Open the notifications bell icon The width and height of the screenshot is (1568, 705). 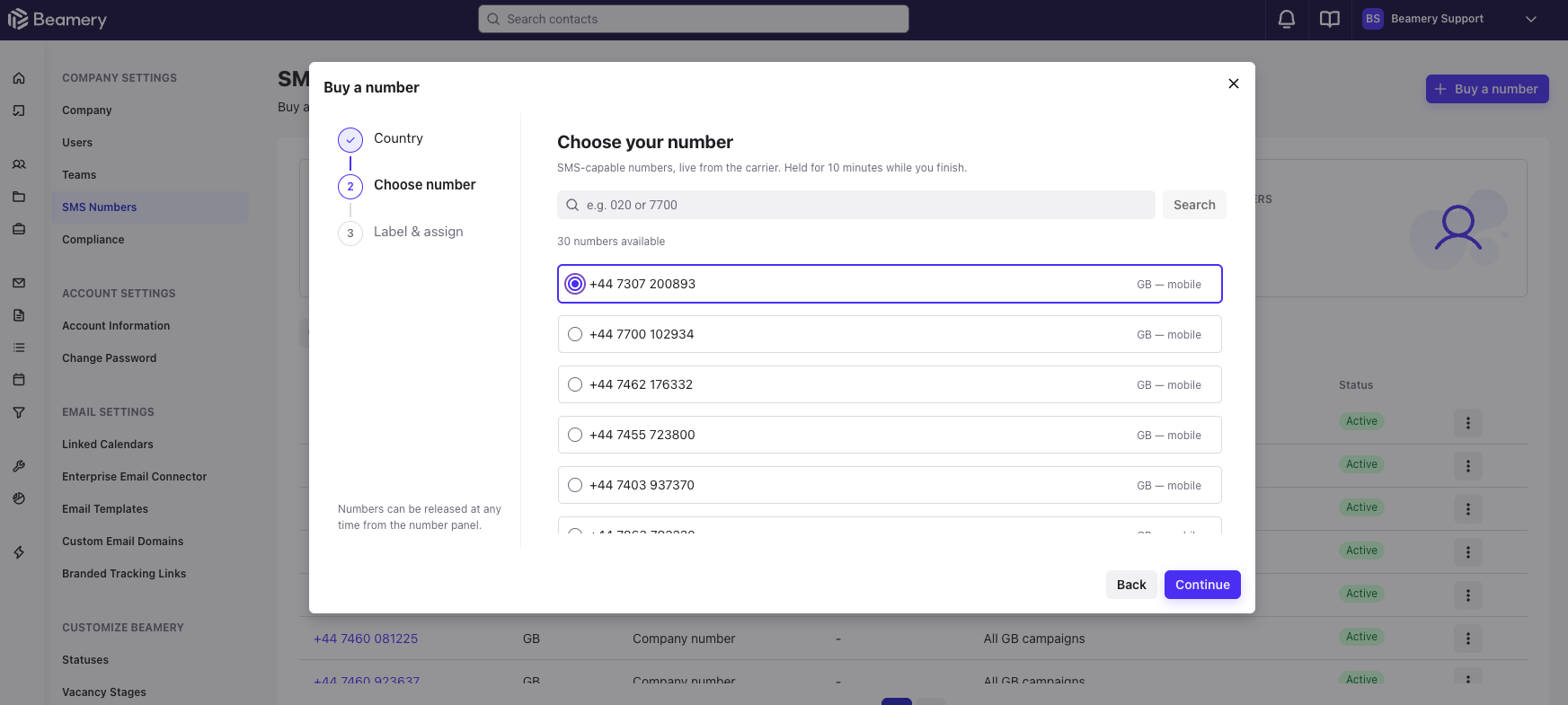[x=1287, y=19]
